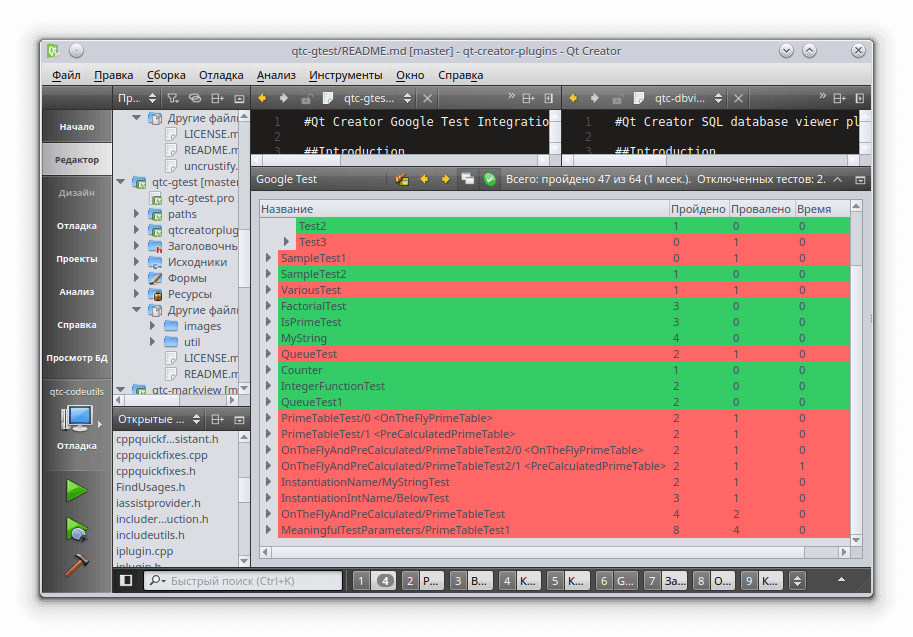The image size is (913, 637).
Task: Click the filter tree funnel icon
Action: pos(173,98)
